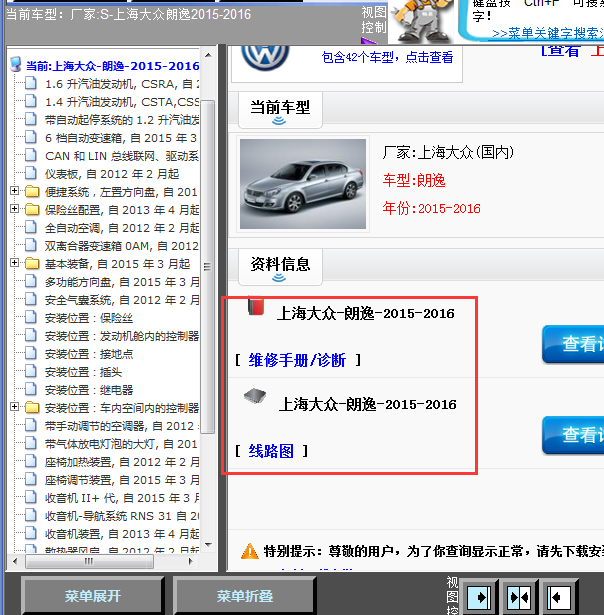
Task: Expand 安装位置：车内空间内的控制器 folder
Action: pos(14,407)
